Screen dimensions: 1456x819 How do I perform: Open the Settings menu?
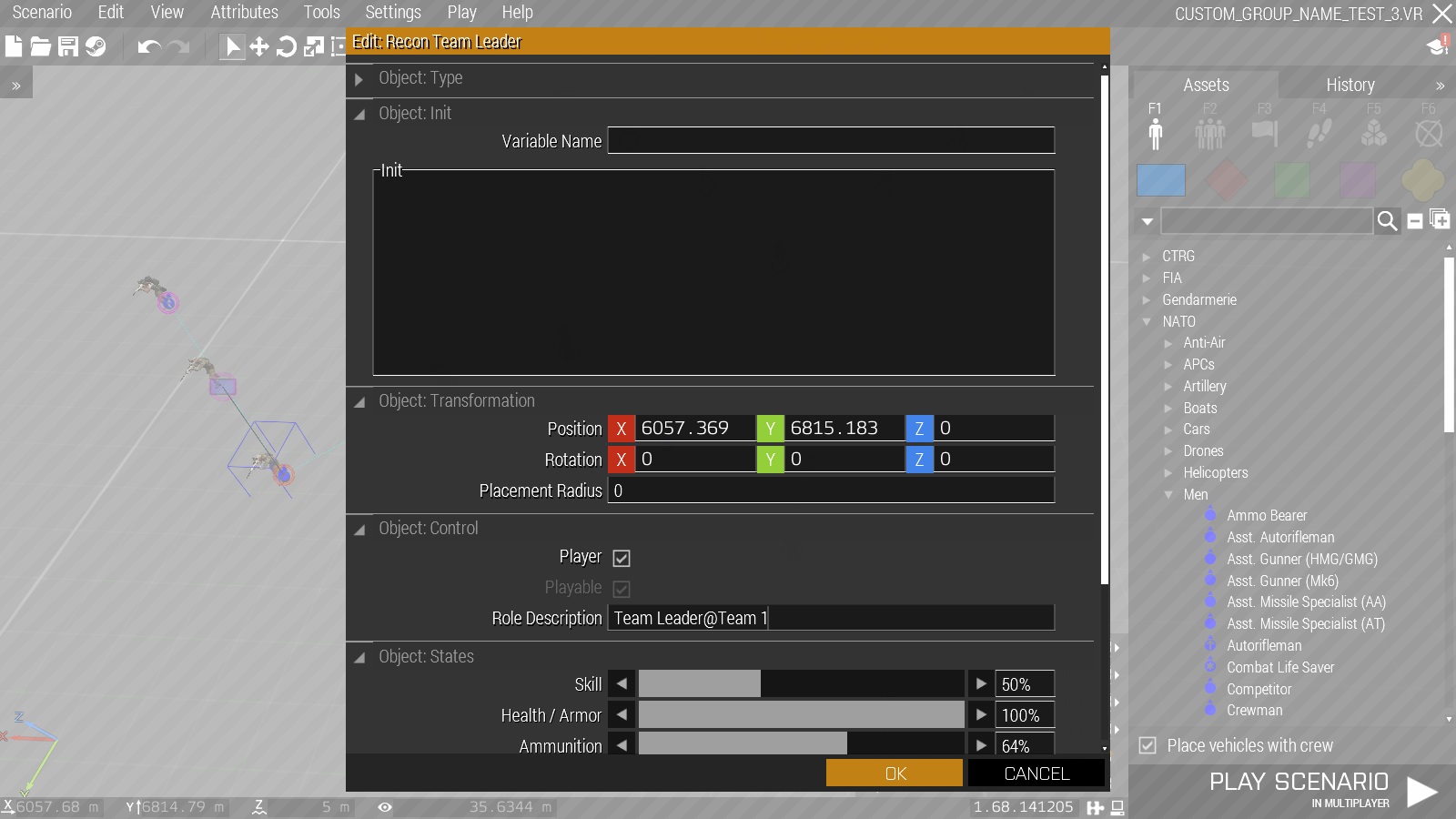[393, 13]
